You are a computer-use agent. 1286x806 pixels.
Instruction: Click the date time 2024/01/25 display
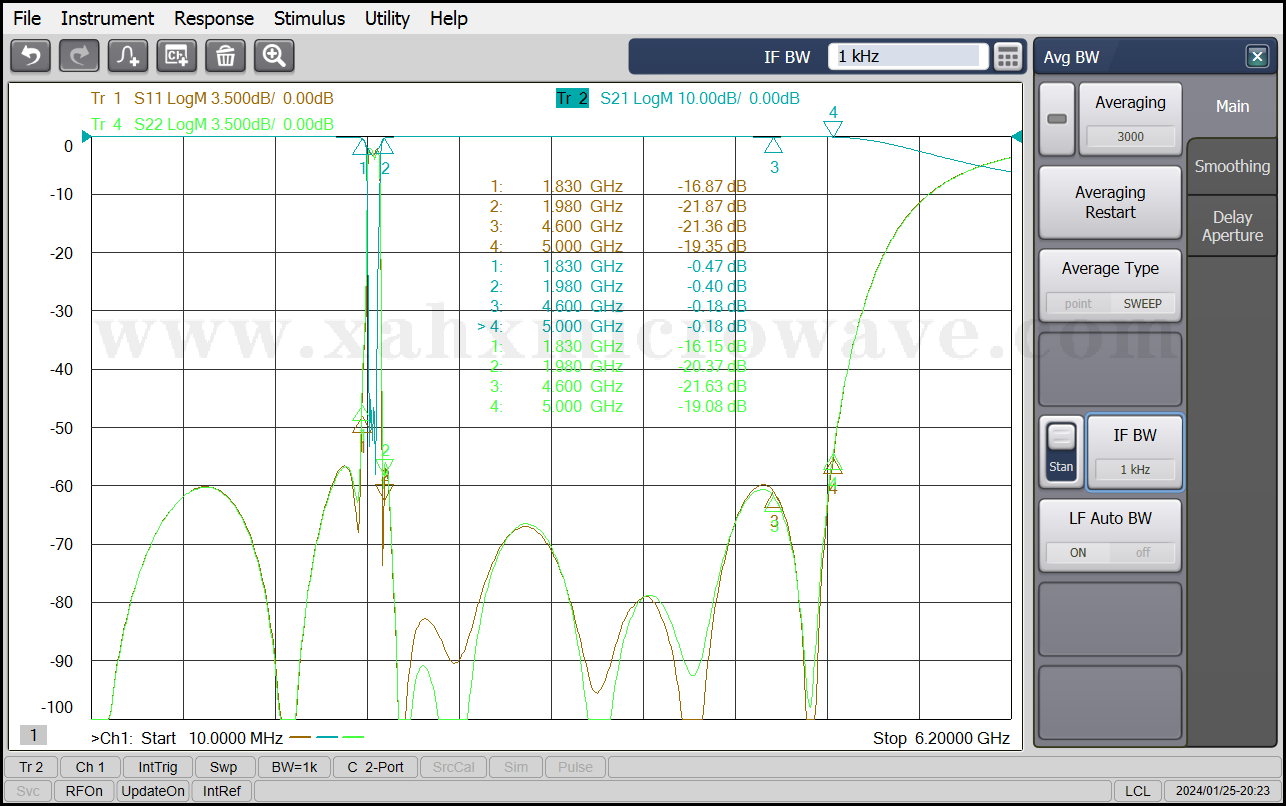1222,791
